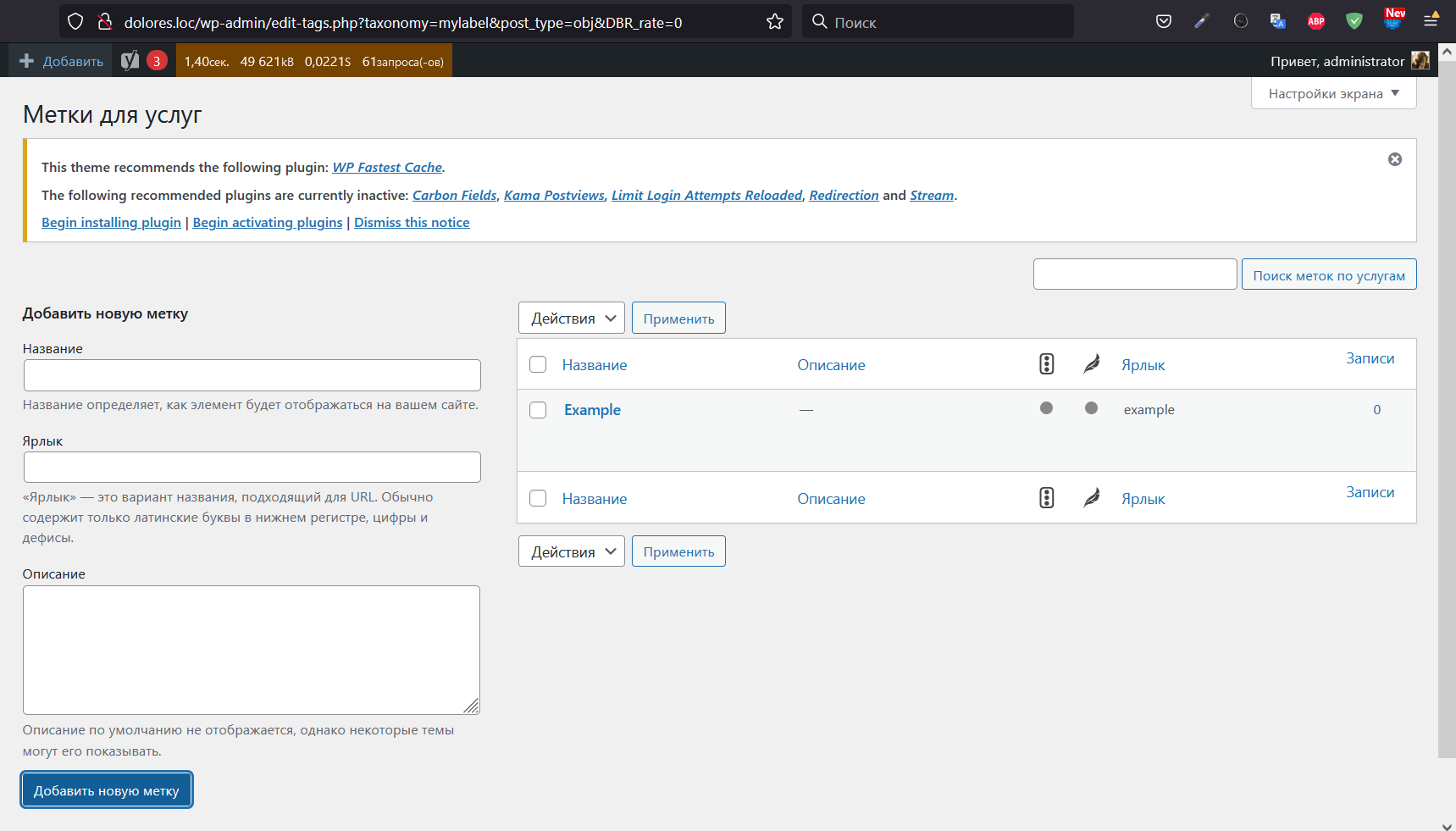Open the top Действия bulk actions dropdown

pos(572,318)
